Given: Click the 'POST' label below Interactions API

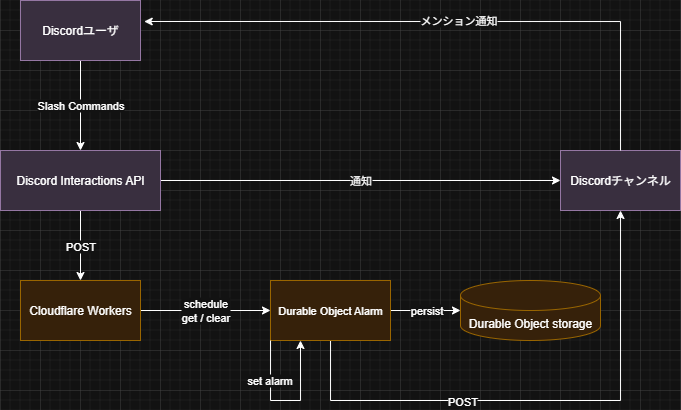Looking at the screenshot, I should tap(81, 247).
